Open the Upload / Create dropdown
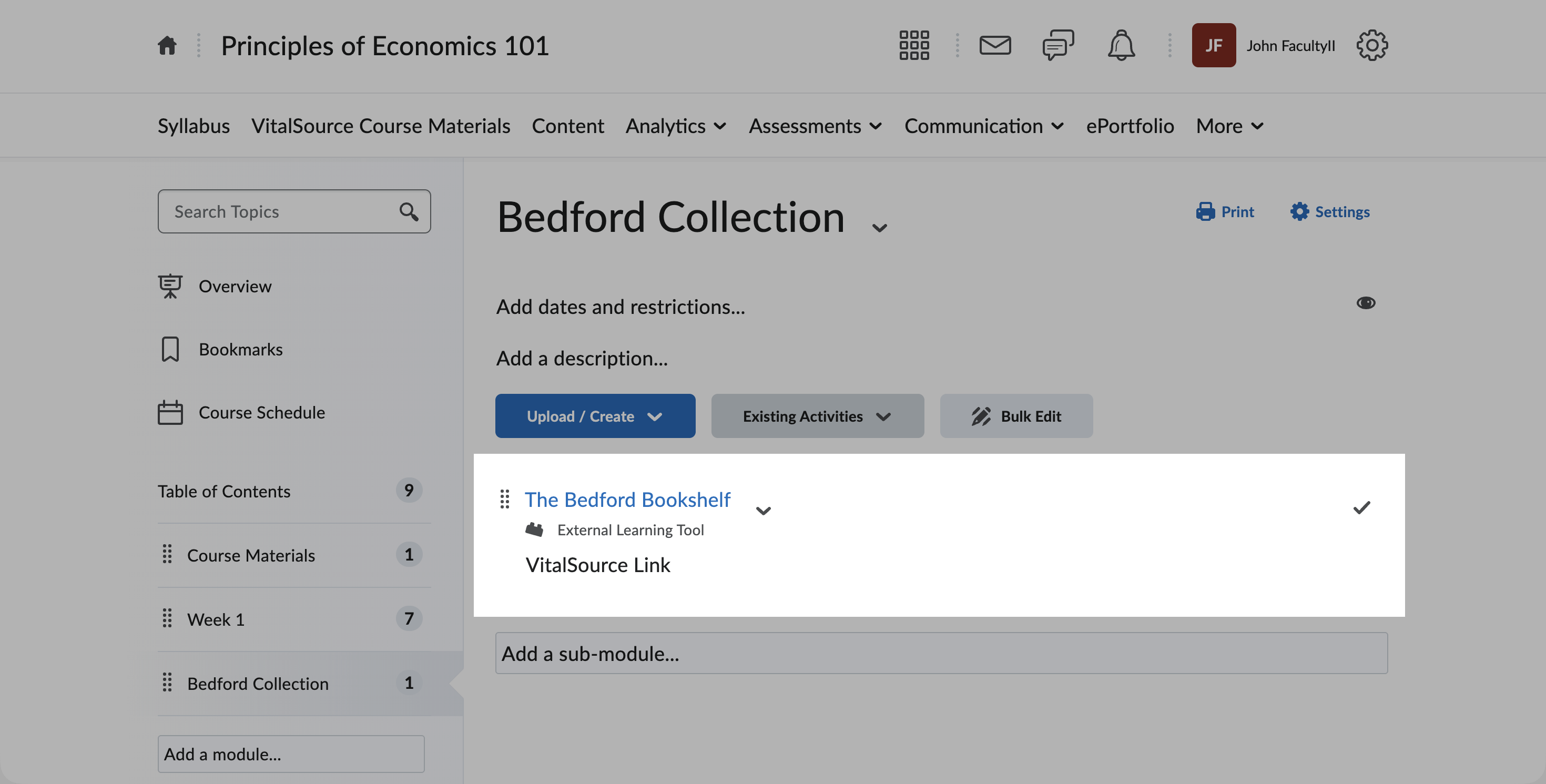 pos(595,416)
